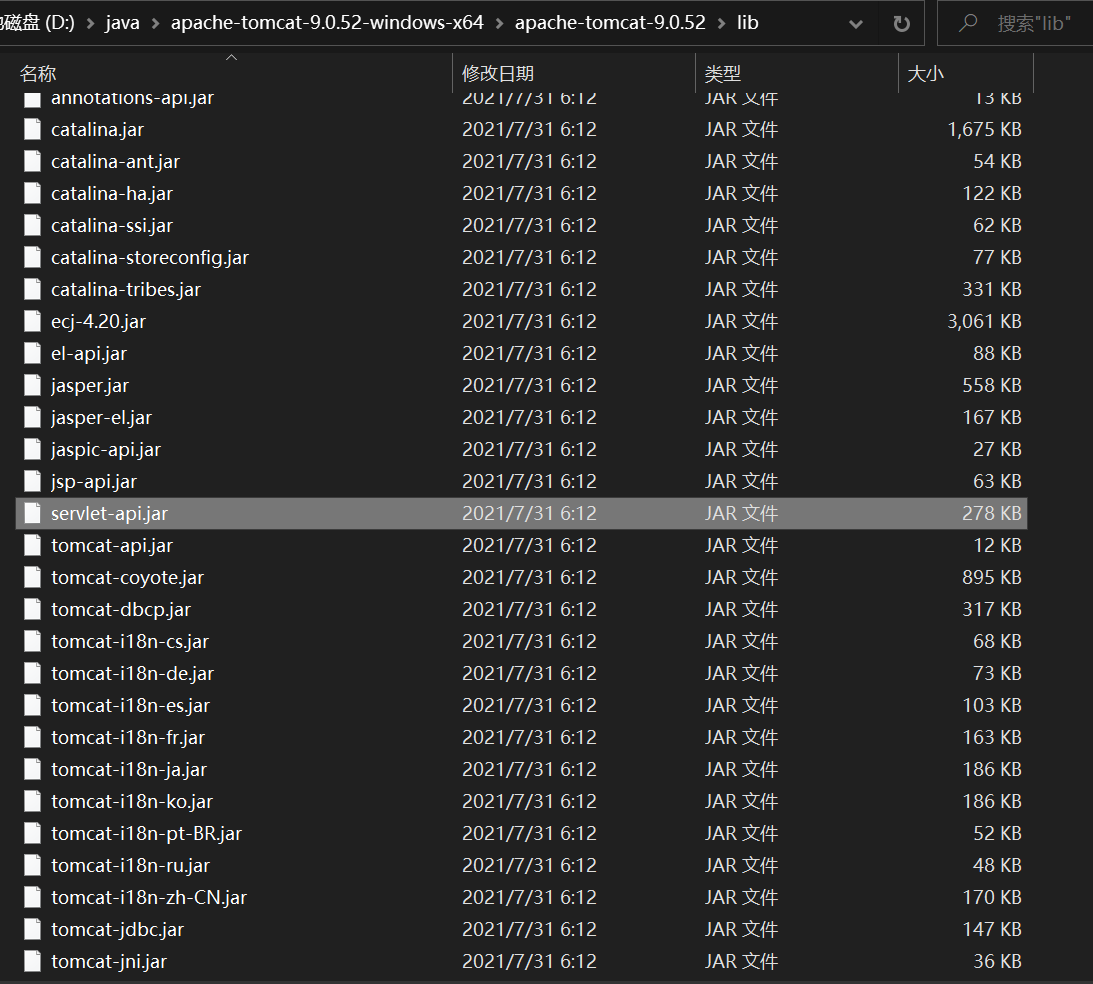This screenshot has height=984, width=1093.
Task: Select the file name jasper.jar
Action: (x=90, y=386)
